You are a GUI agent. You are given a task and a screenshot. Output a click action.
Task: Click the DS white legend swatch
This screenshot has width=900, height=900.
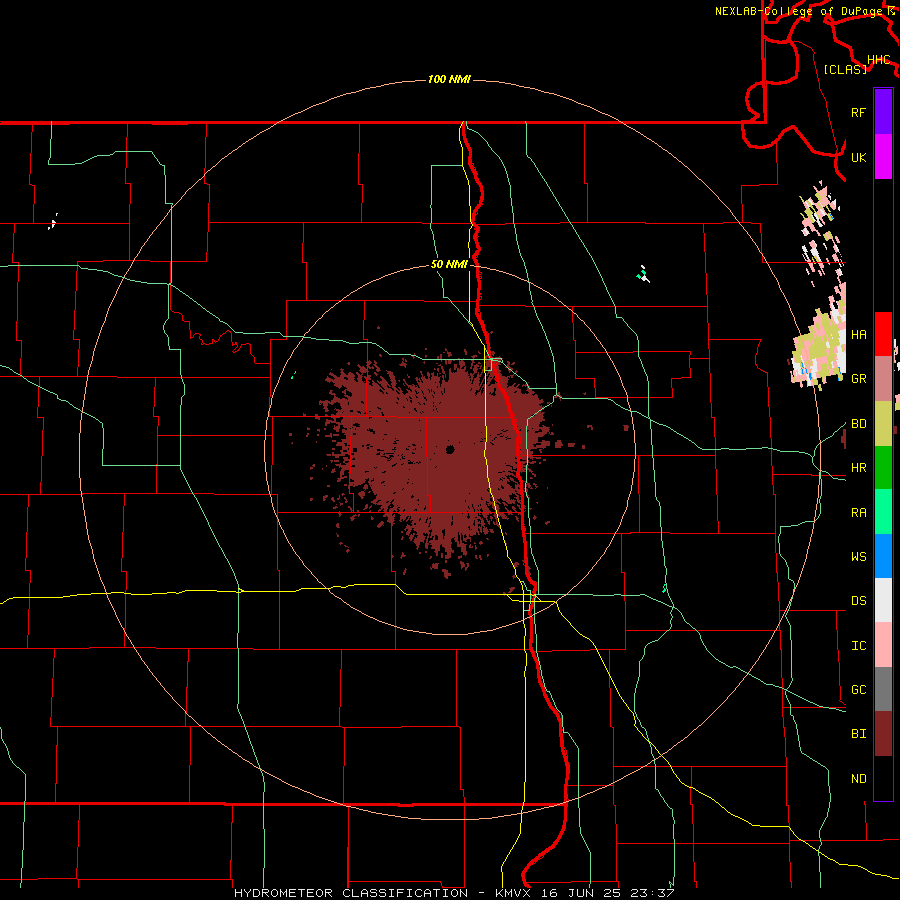[x=883, y=600]
